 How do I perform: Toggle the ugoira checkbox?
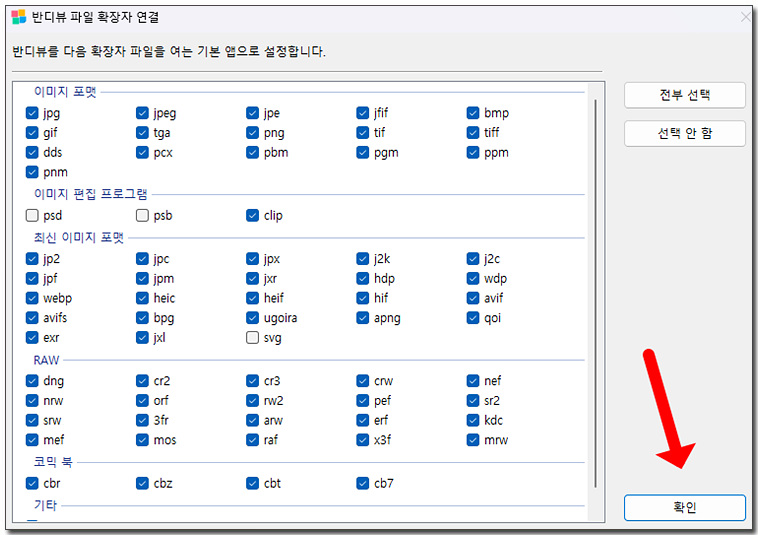[x=252, y=318]
